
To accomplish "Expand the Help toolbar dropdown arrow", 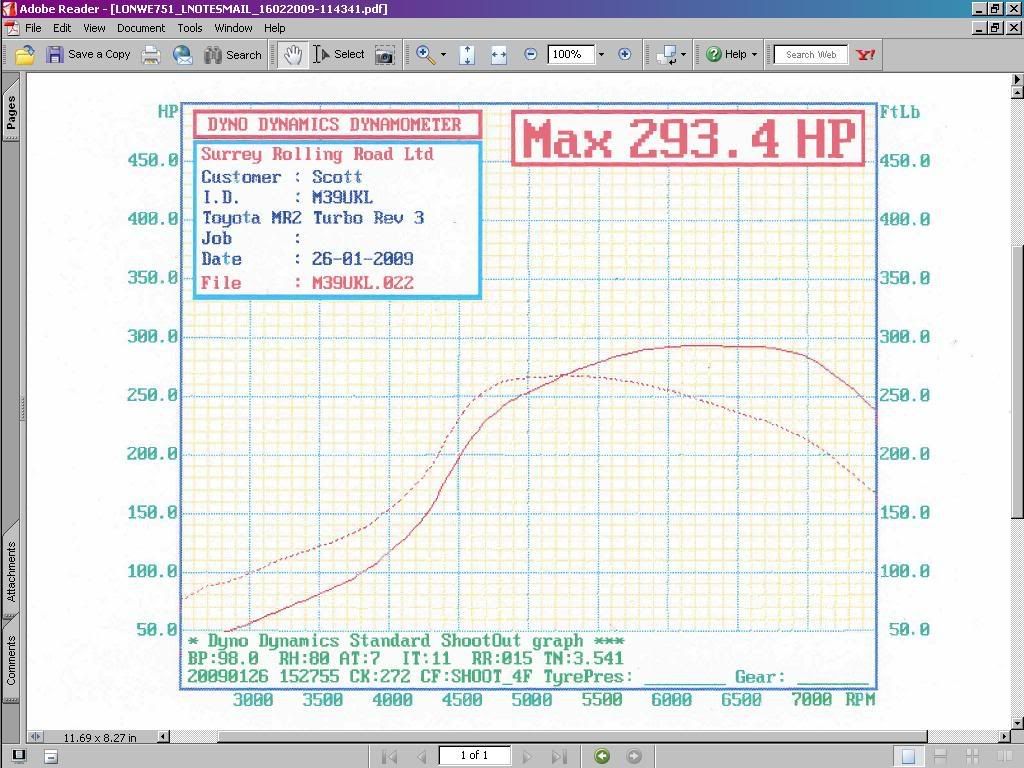I will coord(754,55).
